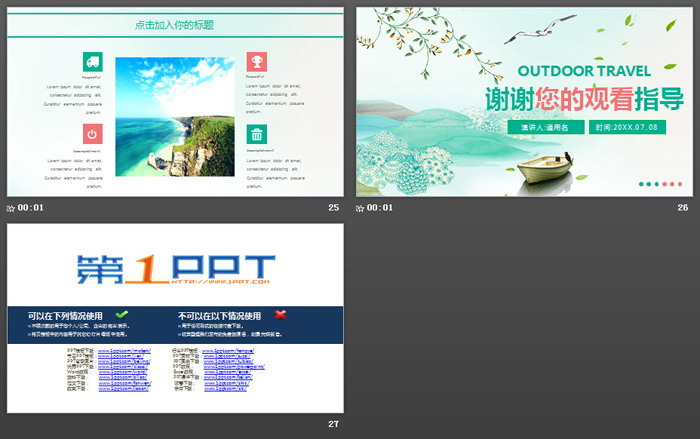Click the 00:01 timing under slide 26
This screenshot has width=700, height=439.
click(x=379, y=208)
